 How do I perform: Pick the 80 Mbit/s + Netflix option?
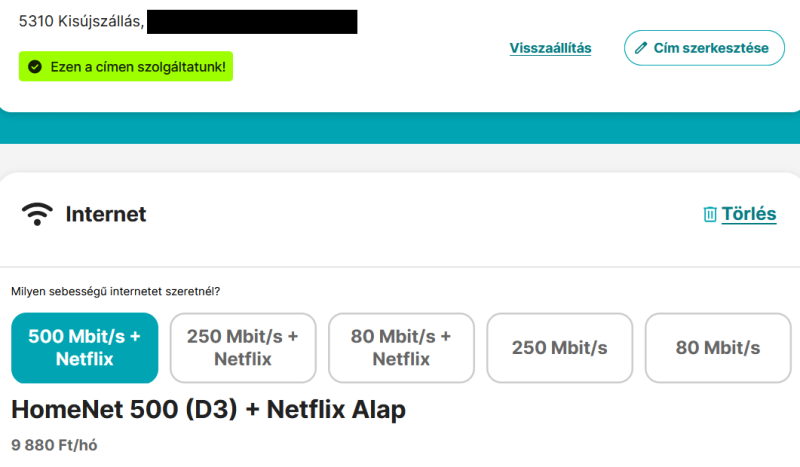point(401,348)
